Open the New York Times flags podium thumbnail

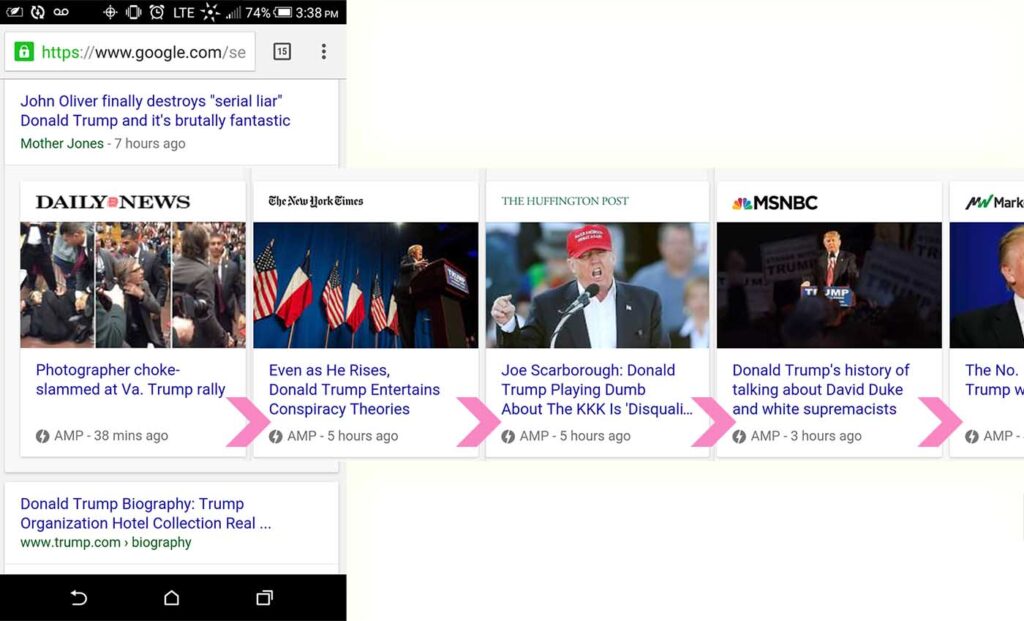pos(366,285)
